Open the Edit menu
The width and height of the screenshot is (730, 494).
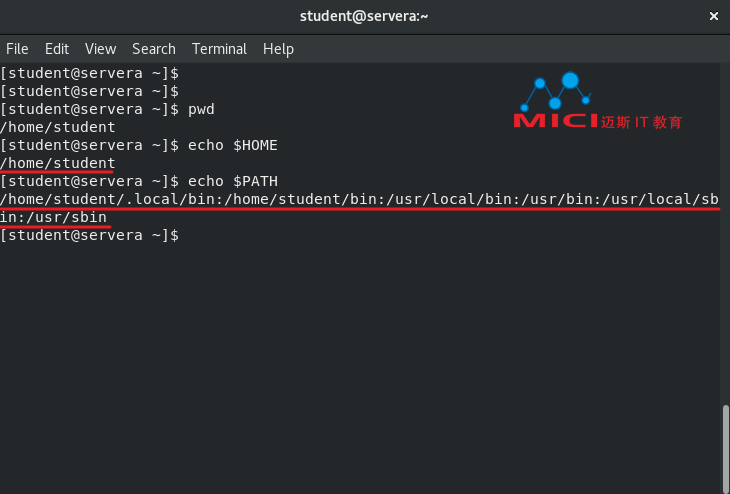coord(57,49)
